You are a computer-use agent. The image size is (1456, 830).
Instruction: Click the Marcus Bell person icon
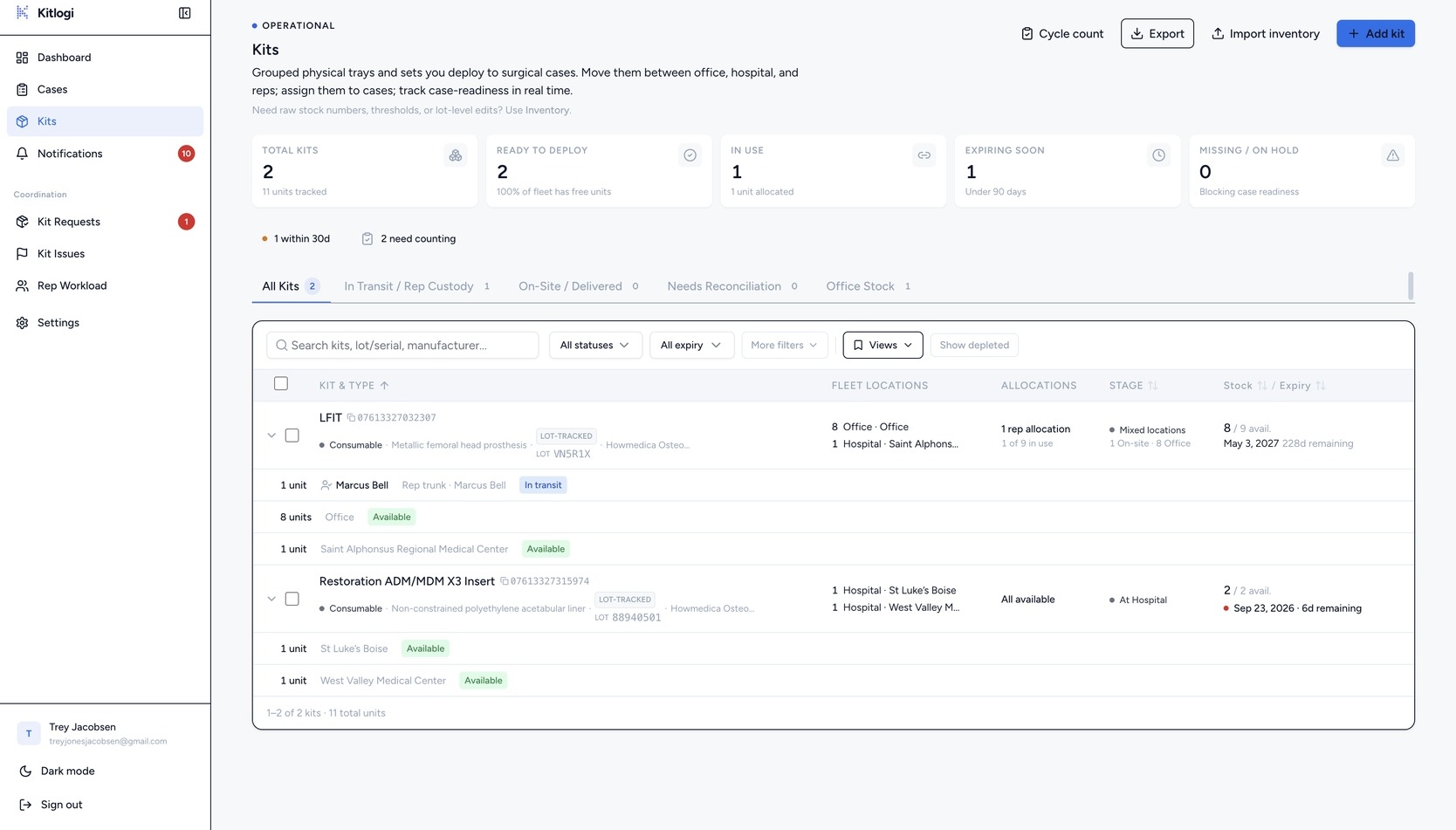pyautogui.click(x=326, y=485)
